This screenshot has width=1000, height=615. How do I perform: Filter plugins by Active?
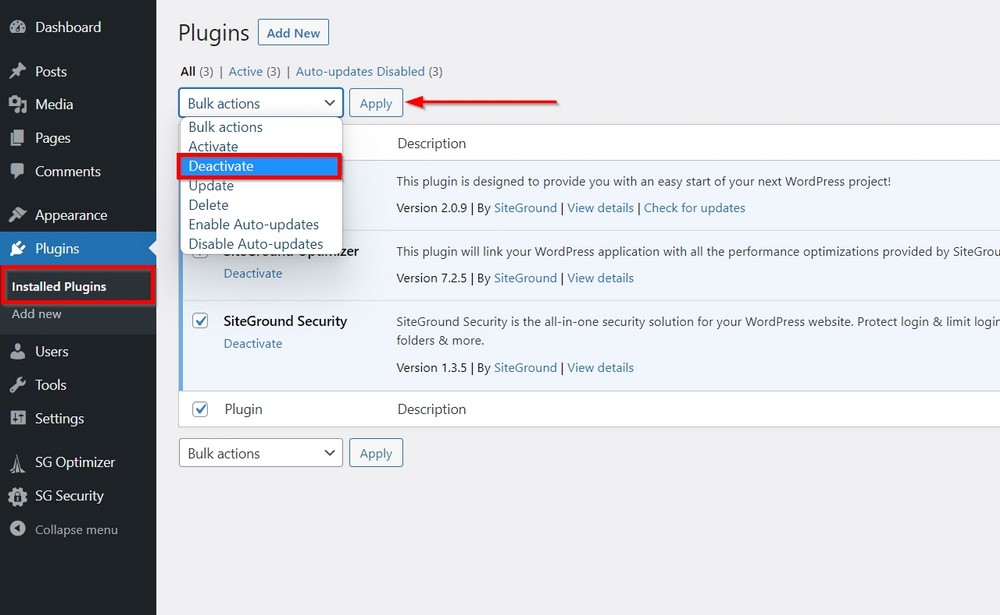[x=246, y=71]
